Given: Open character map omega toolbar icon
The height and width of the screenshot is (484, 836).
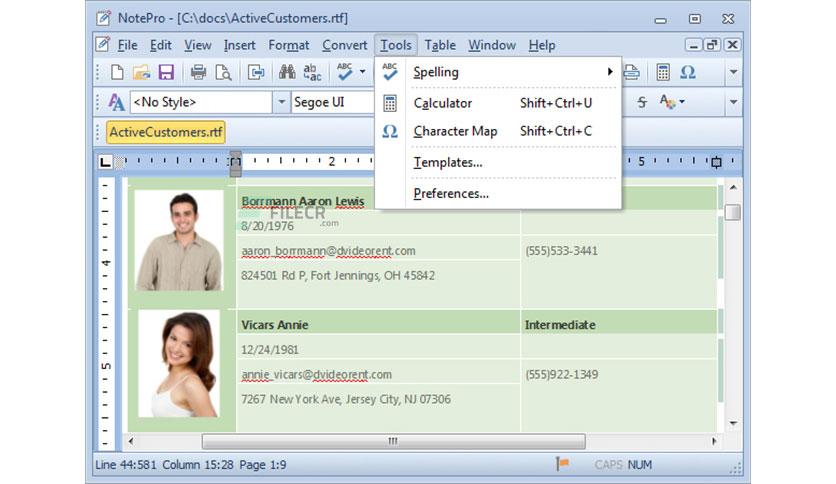Looking at the screenshot, I should 688,72.
